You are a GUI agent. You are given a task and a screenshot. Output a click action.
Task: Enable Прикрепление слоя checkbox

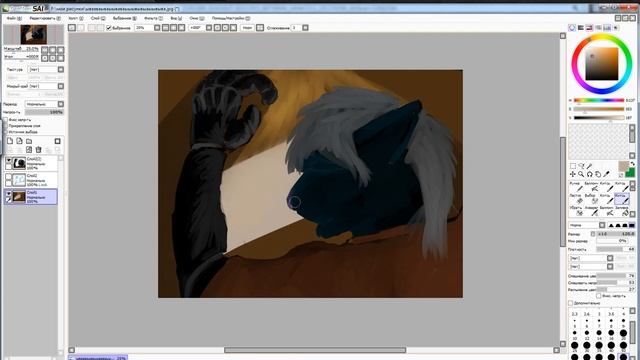(x=6, y=126)
